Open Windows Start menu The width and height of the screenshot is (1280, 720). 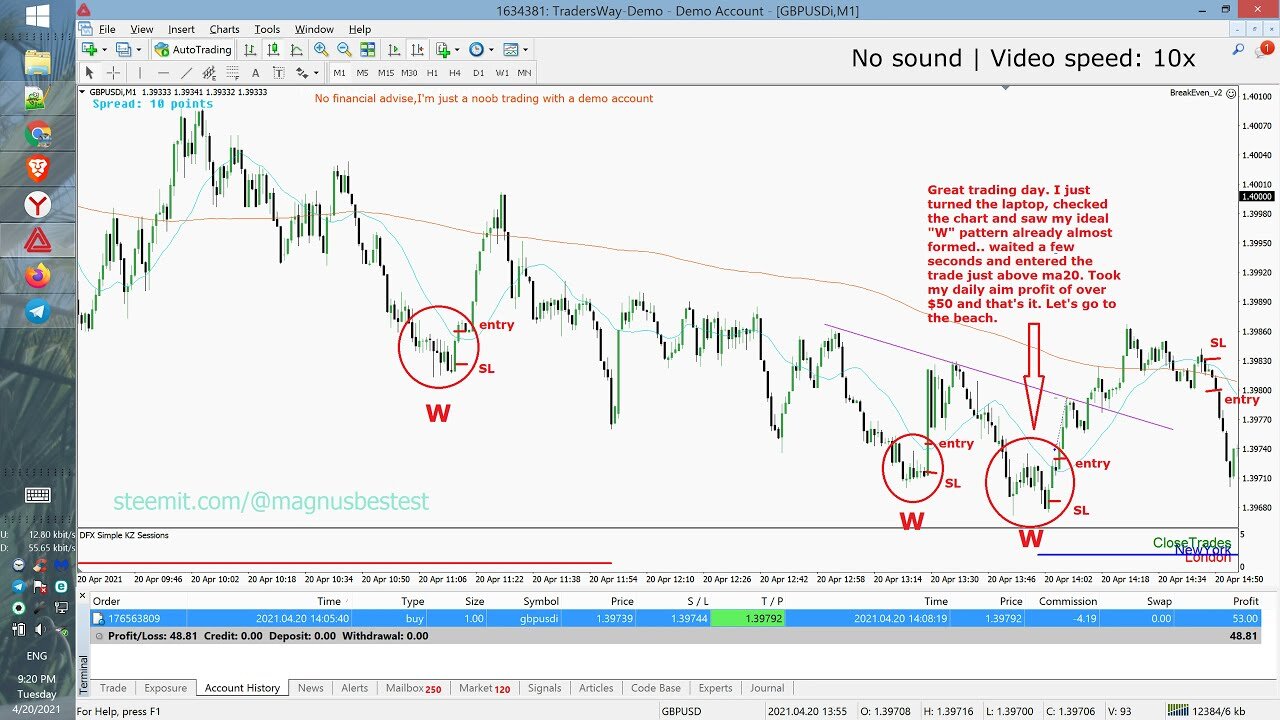38,16
